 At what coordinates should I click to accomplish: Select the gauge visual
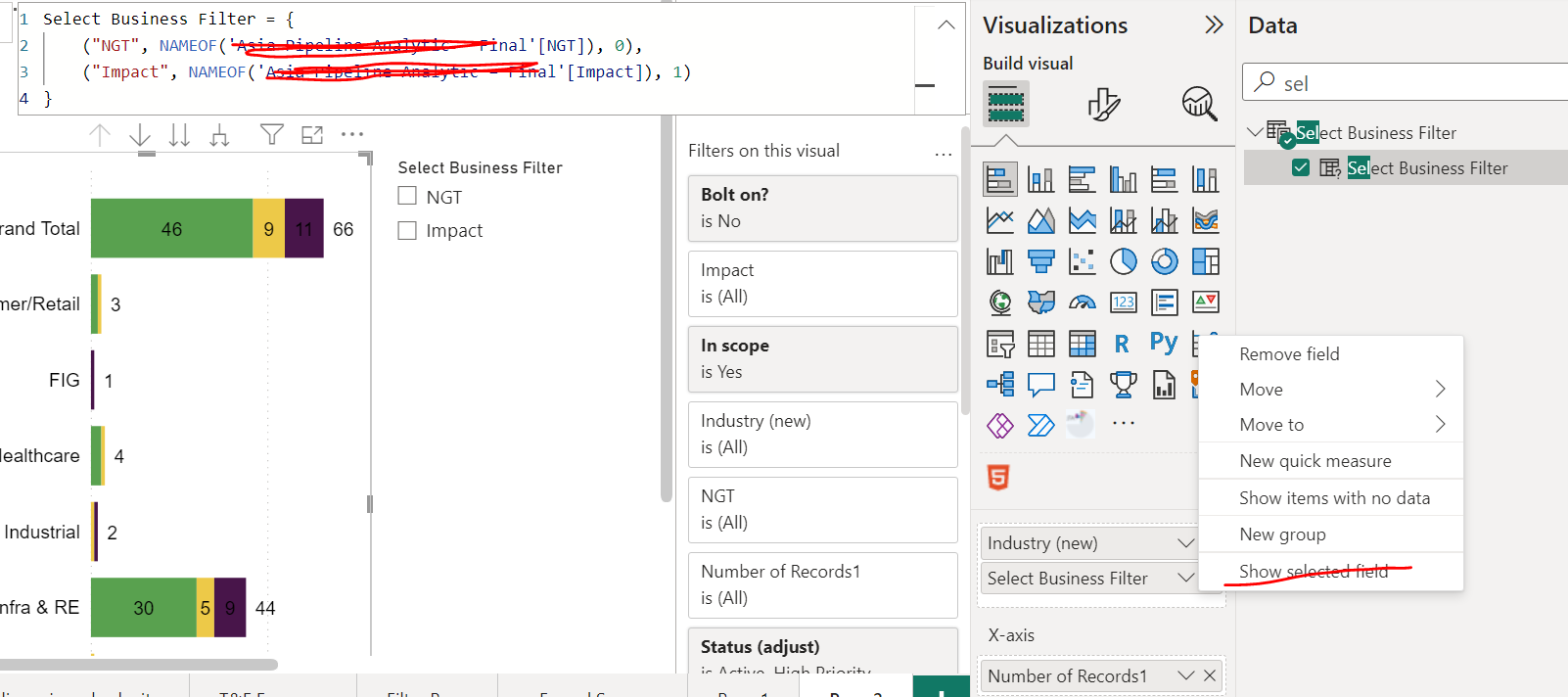pyautogui.click(x=1083, y=302)
